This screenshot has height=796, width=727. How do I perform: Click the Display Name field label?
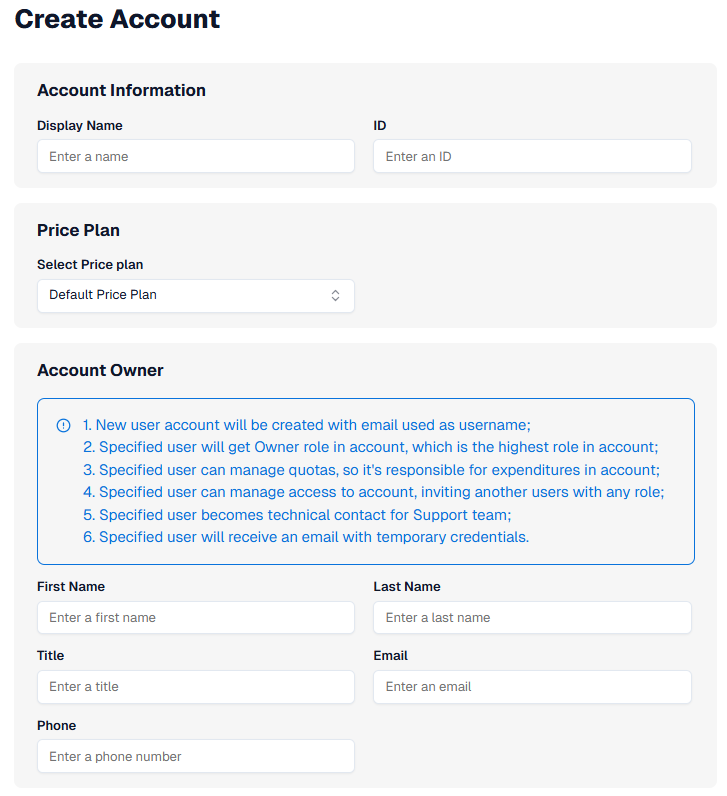80,126
